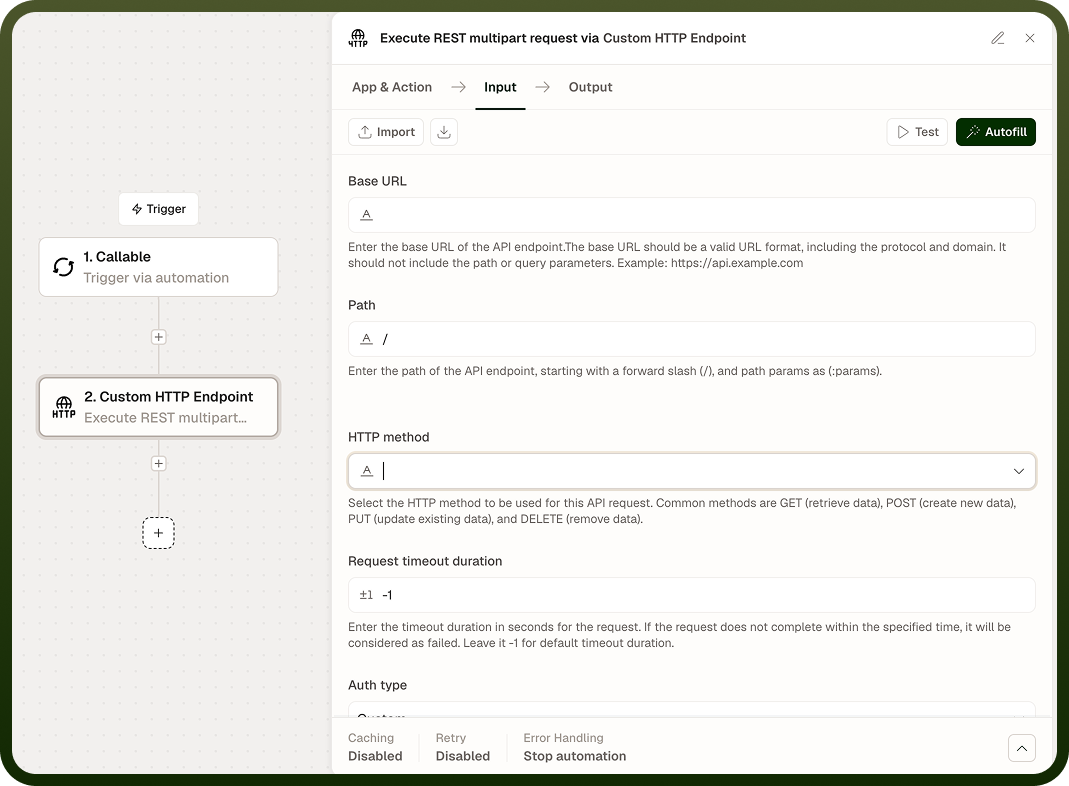Viewport: 1069px width, 786px height.
Task: Switch to the App & Action tab
Action: tap(392, 87)
